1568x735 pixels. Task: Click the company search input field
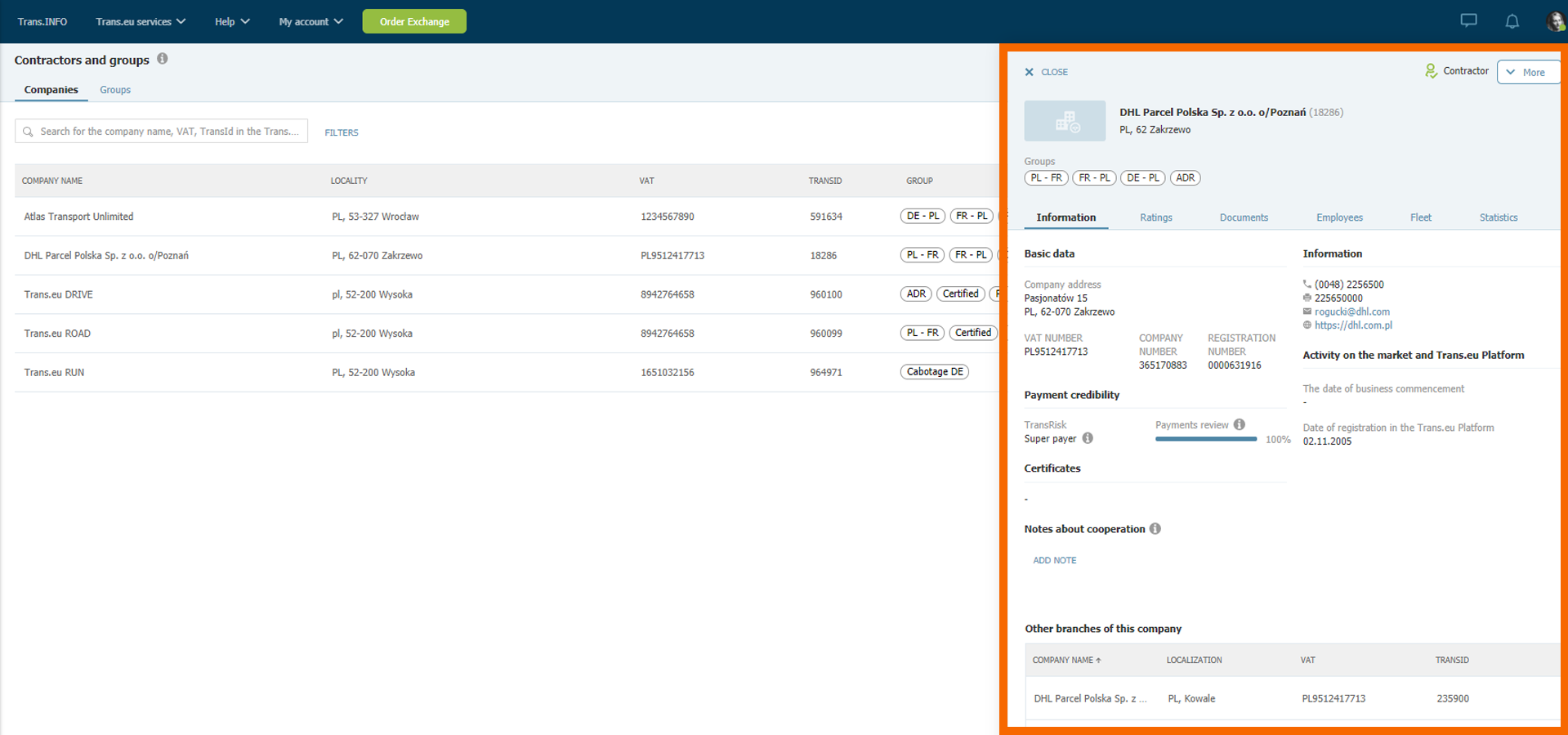pyautogui.click(x=162, y=131)
